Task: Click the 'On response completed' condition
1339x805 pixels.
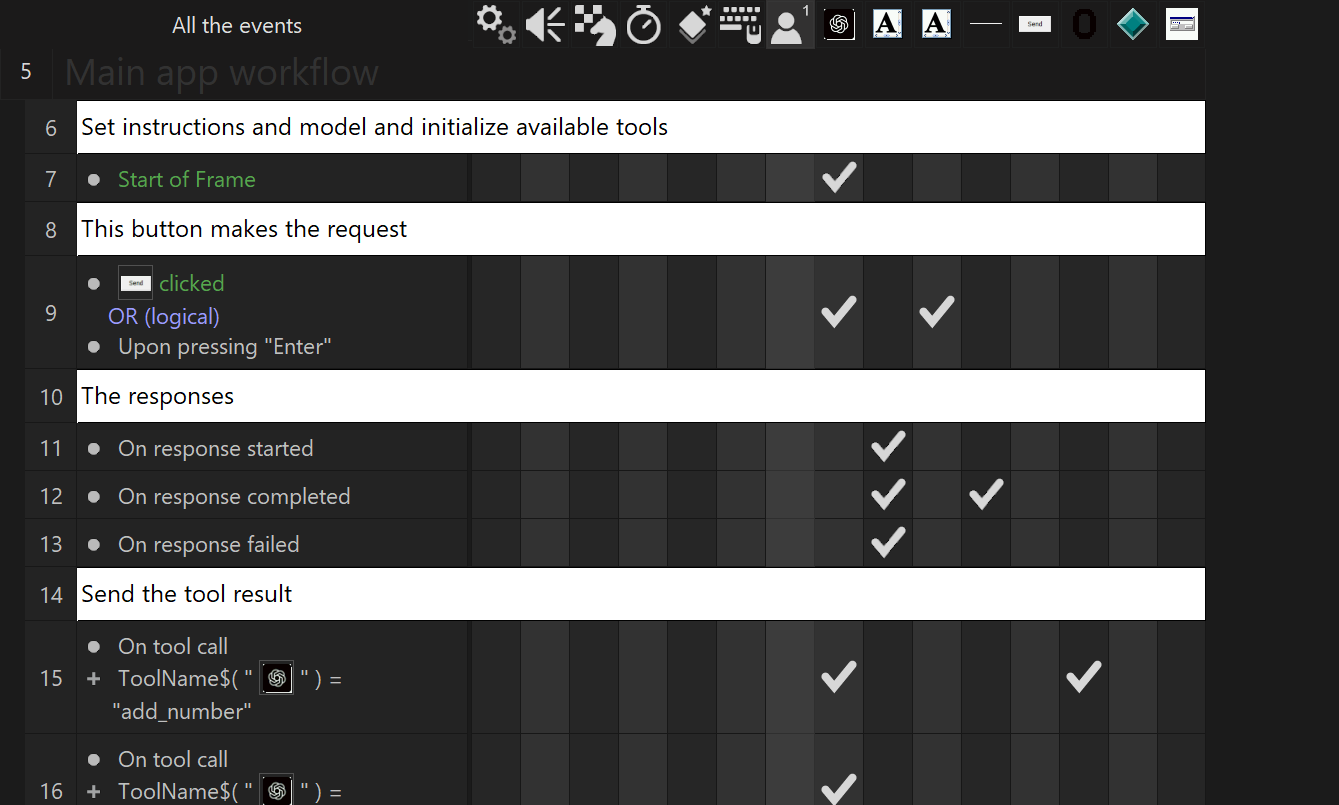Action: 234,496
